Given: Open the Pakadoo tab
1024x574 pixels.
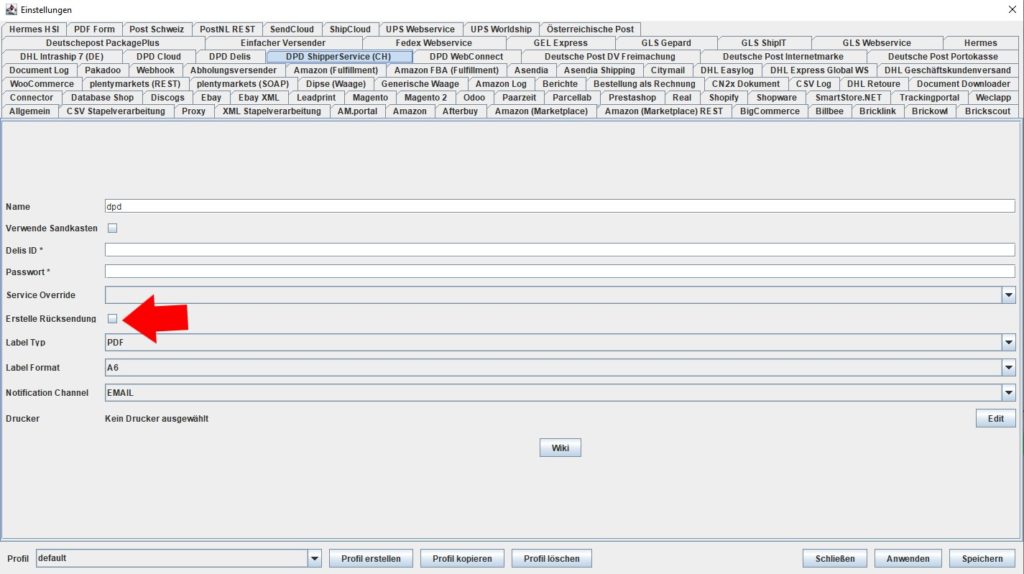Looking at the screenshot, I should click(x=103, y=71).
